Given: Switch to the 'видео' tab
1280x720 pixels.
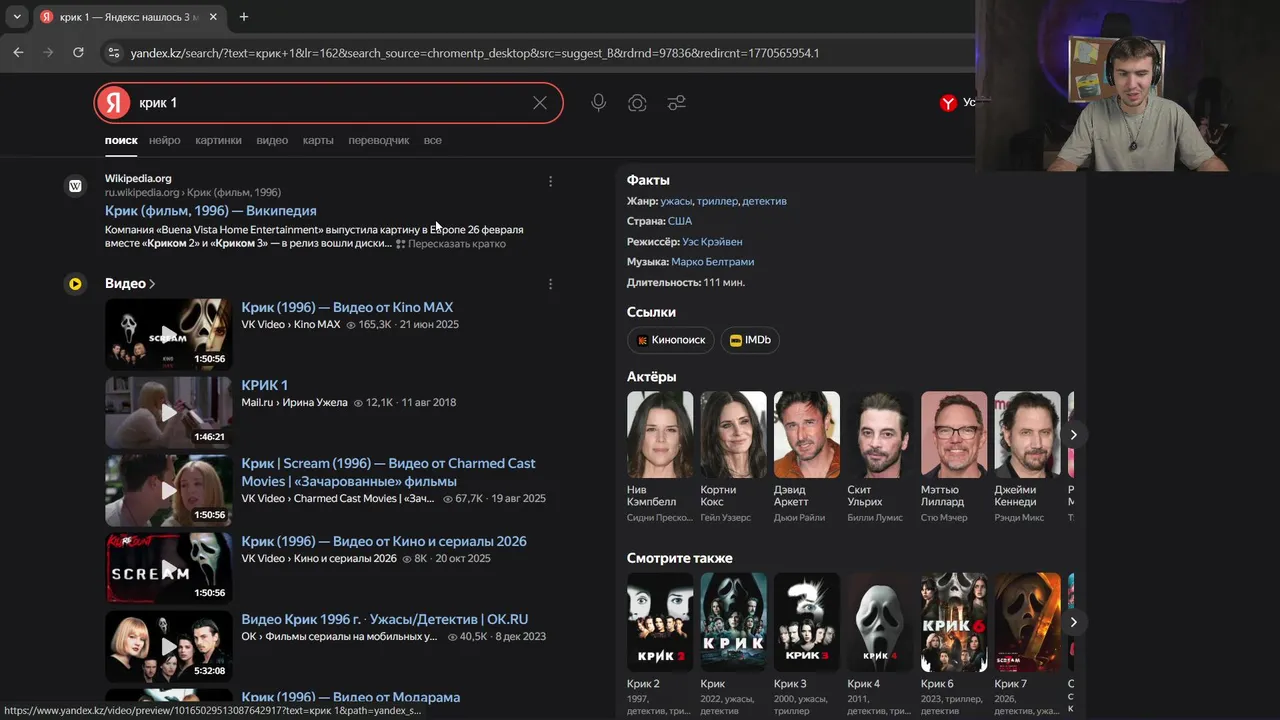Looking at the screenshot, I should coord(272,140).
